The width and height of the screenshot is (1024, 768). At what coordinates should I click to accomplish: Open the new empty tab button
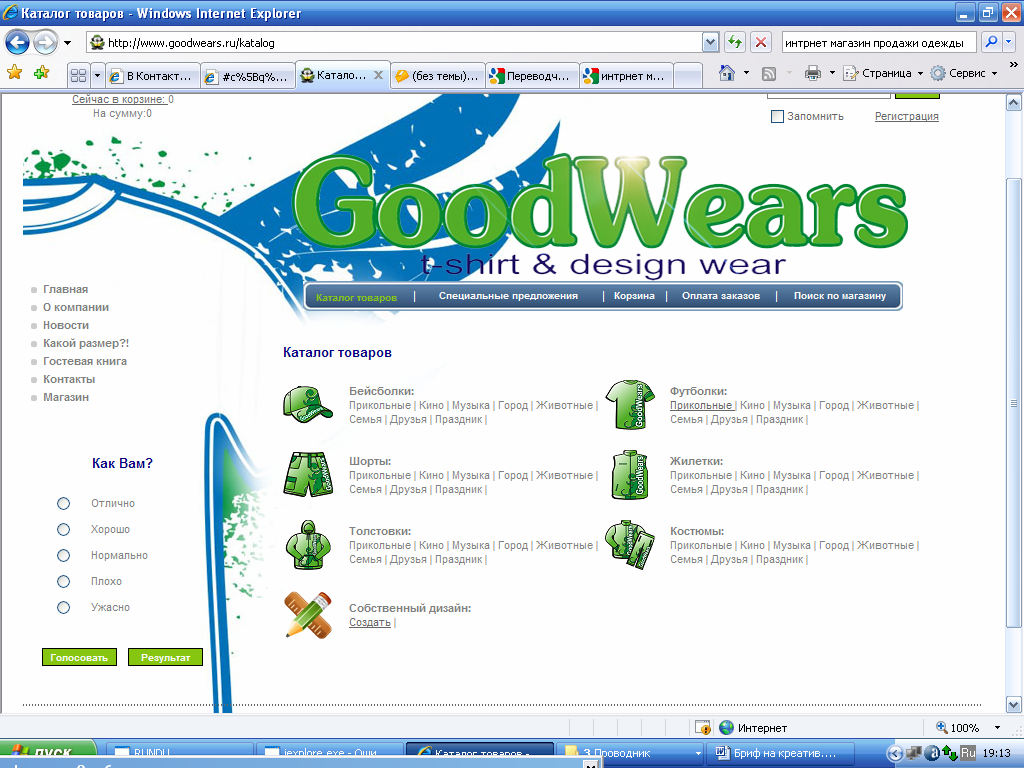[688, 76]
